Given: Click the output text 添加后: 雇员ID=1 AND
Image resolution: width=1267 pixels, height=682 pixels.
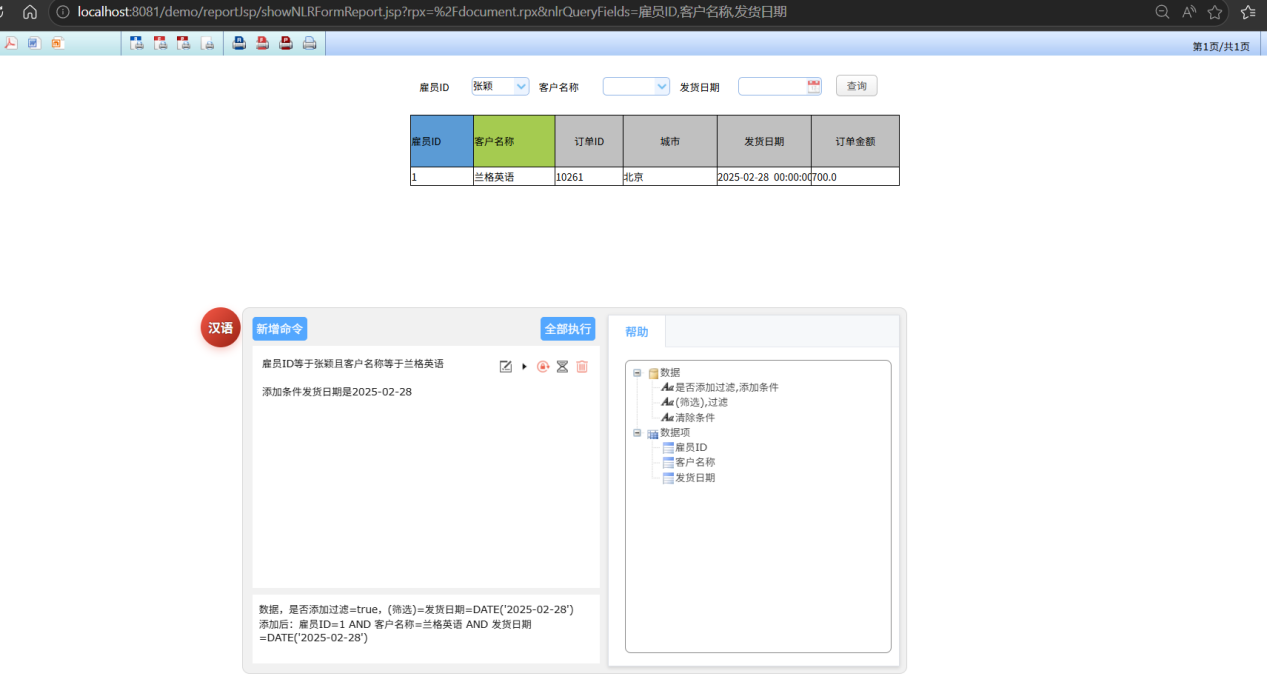Looking at the screenshot, I should [395, 630].
